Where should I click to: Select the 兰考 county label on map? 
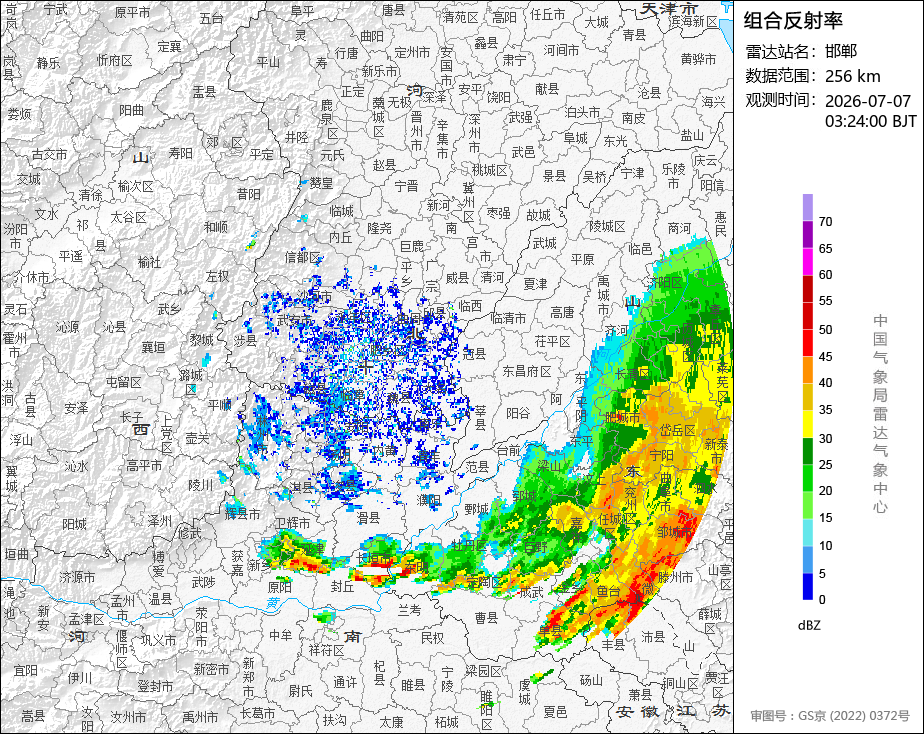pyautogui.click(x=409, y=610)
